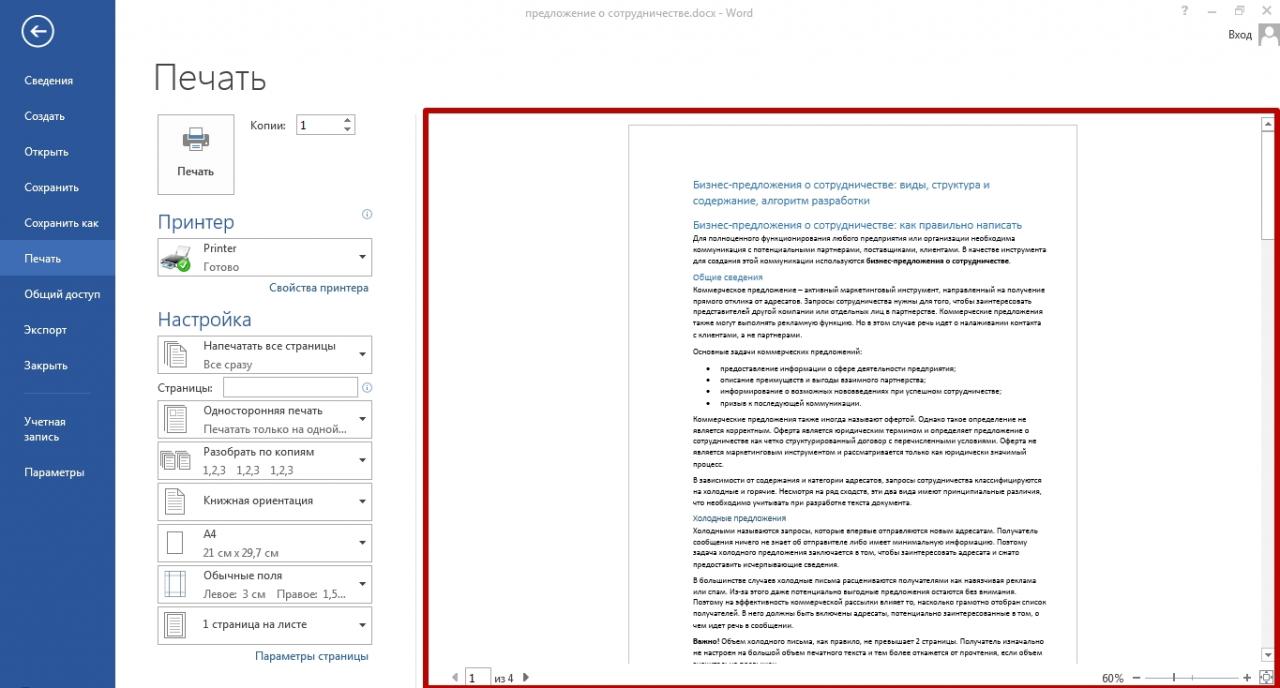Click the Страницы input field
1280x688 pixels.
(x=290, y=387)
